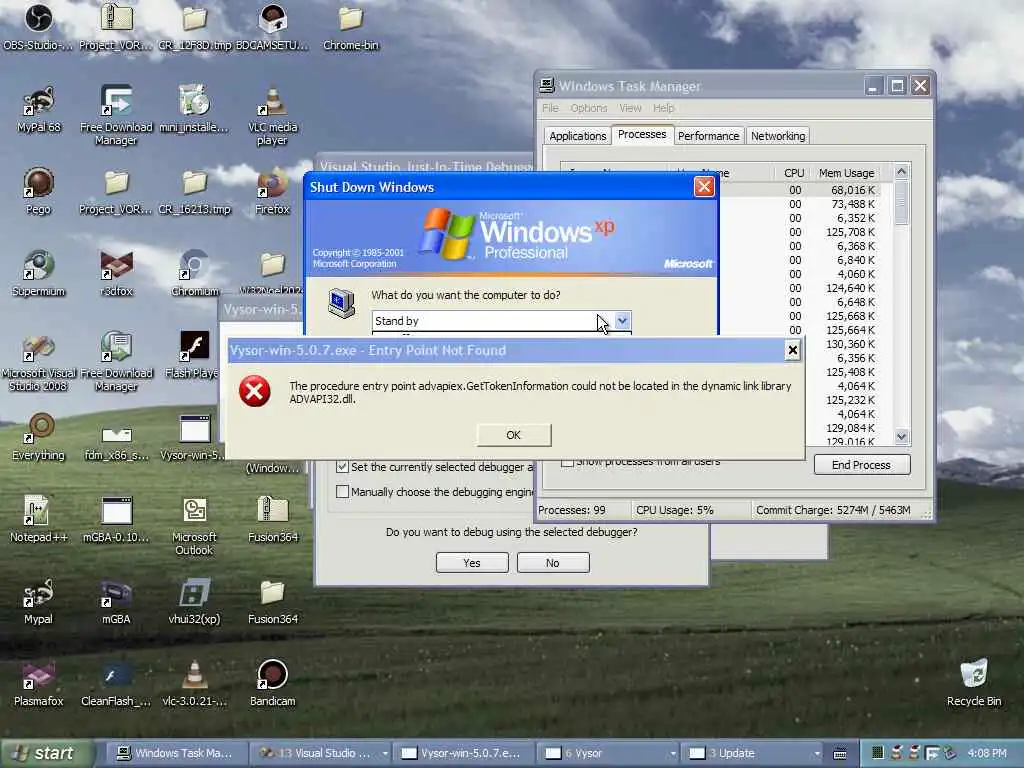Open the Chrome-bin folder on desktop
Viewport: 1024px width, 768px height.
[351, 26]
